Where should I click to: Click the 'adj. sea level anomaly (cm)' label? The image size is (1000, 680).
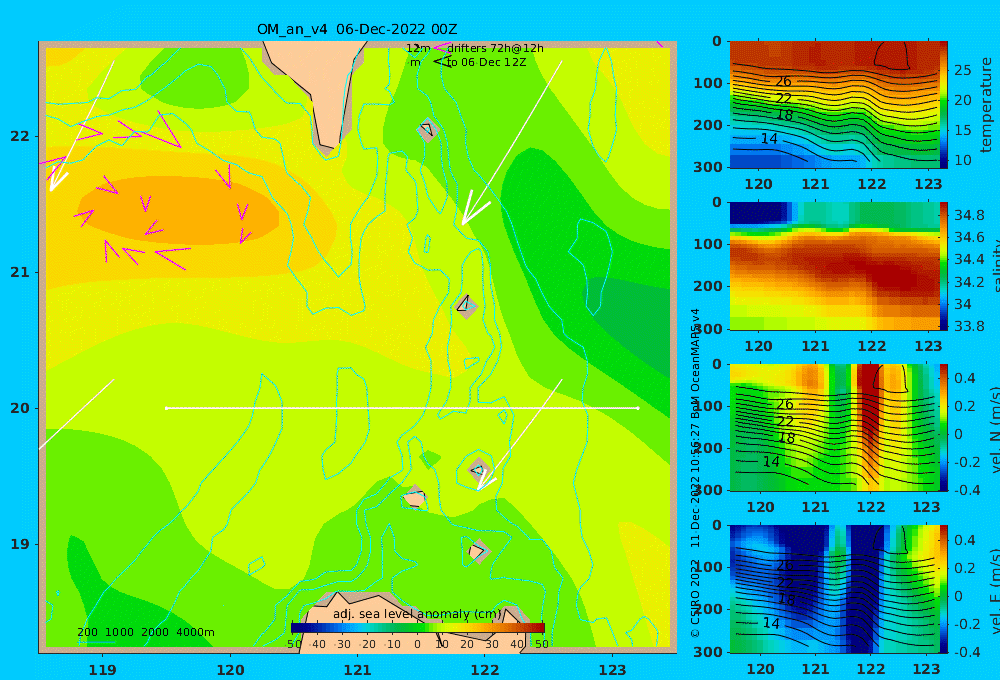pyautogui.click(x=417, y=614)
